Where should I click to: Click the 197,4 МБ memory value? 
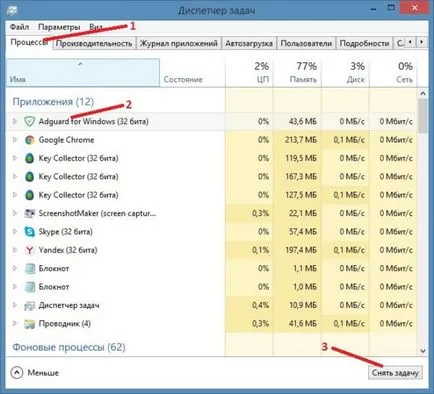pos(301,250)
